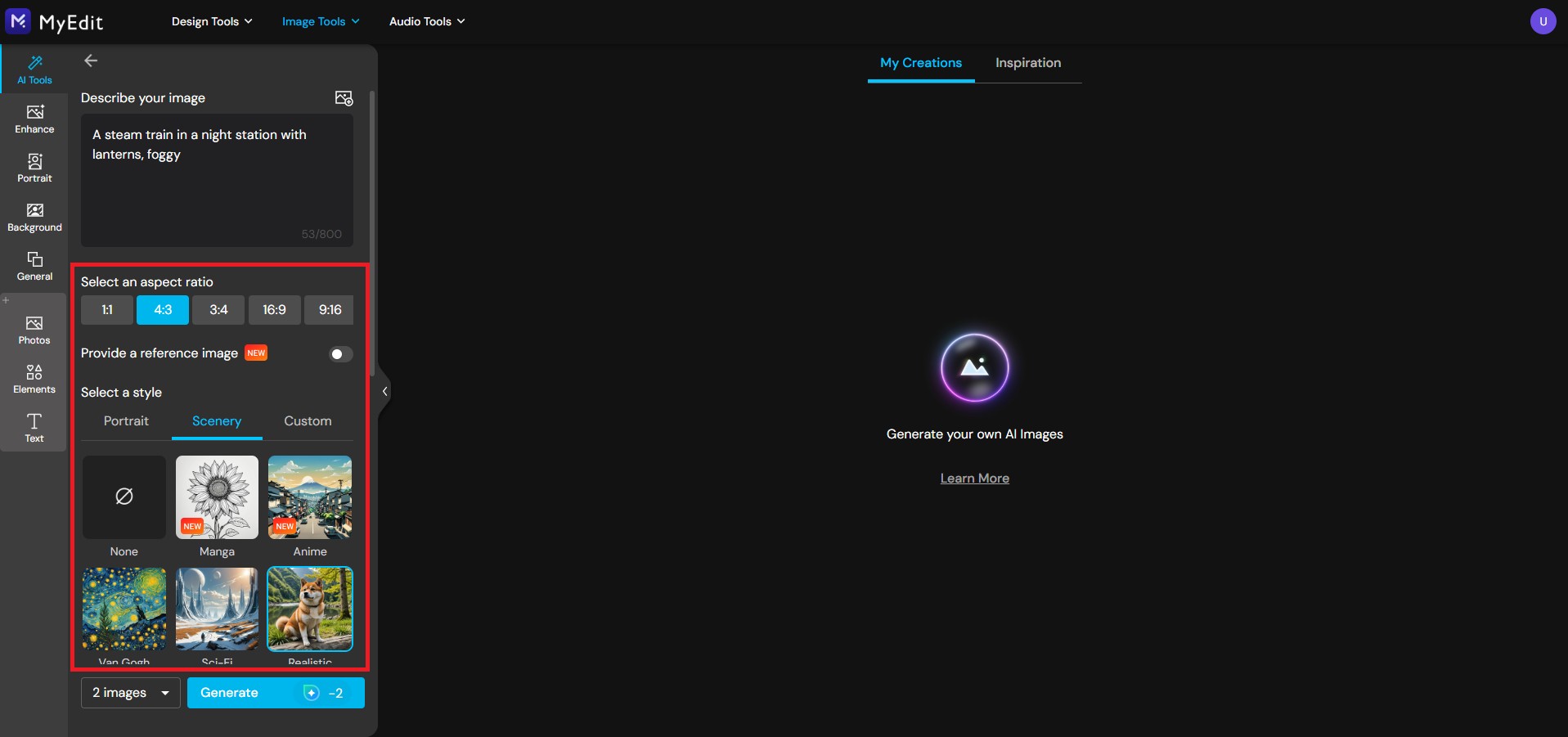The height and width of the screenshot is (737, 1568).
Task: Open the Photos panel
Action: 34,330
